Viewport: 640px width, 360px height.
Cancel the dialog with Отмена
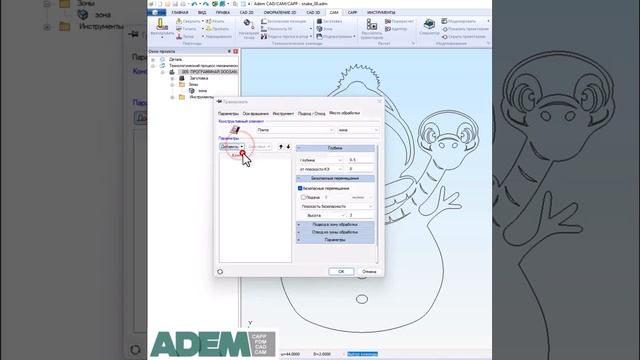[369, 271]
